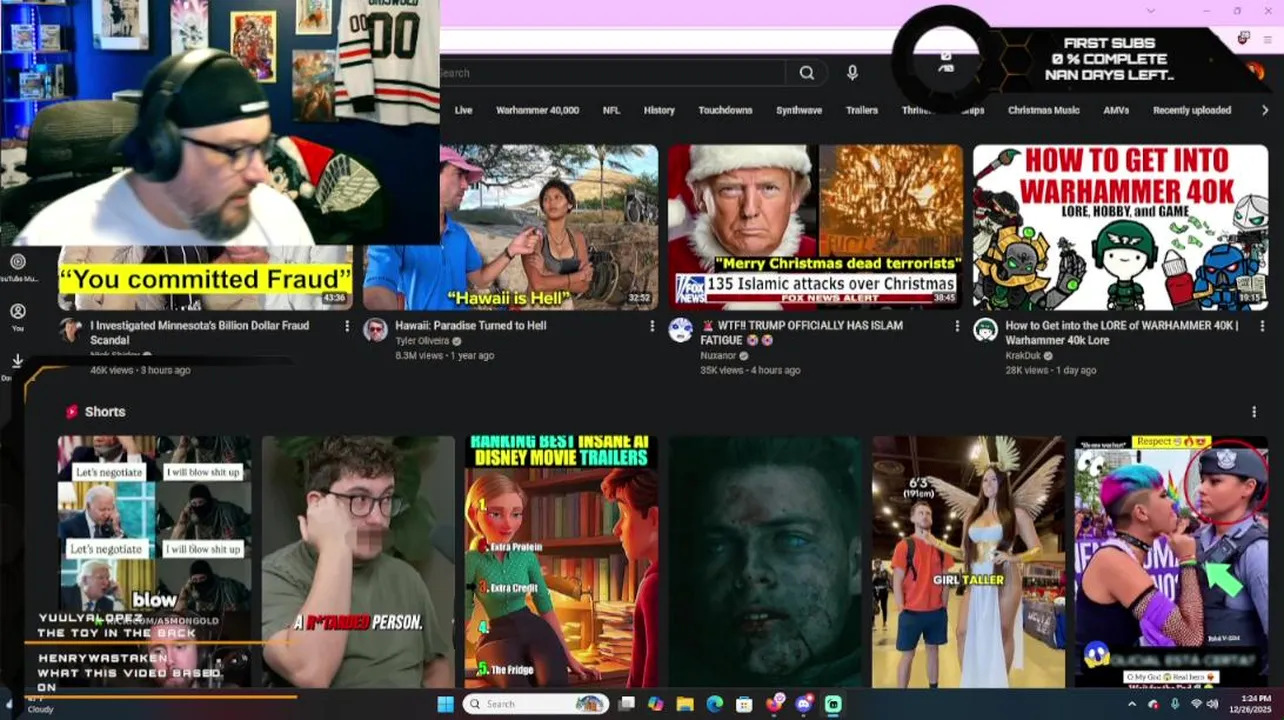The height and width of the screenshot is (720, 1284).
Task: Open more options for Trump Islam Fatigue video
Action: click(957, 326)
